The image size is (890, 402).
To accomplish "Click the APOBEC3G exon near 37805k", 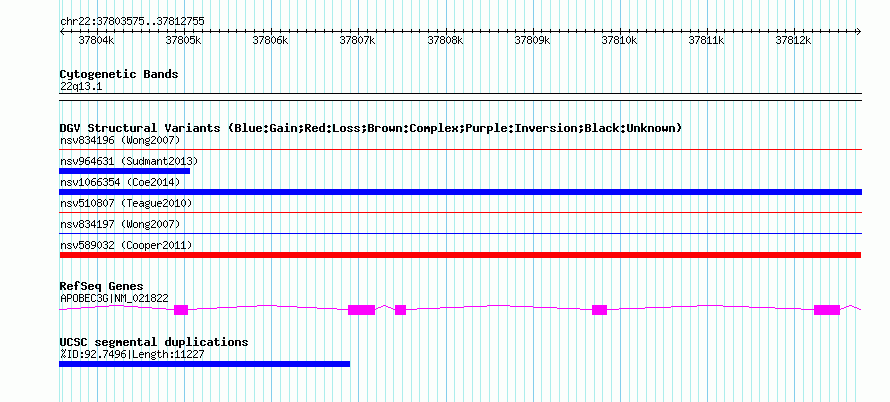I will 181,309.
